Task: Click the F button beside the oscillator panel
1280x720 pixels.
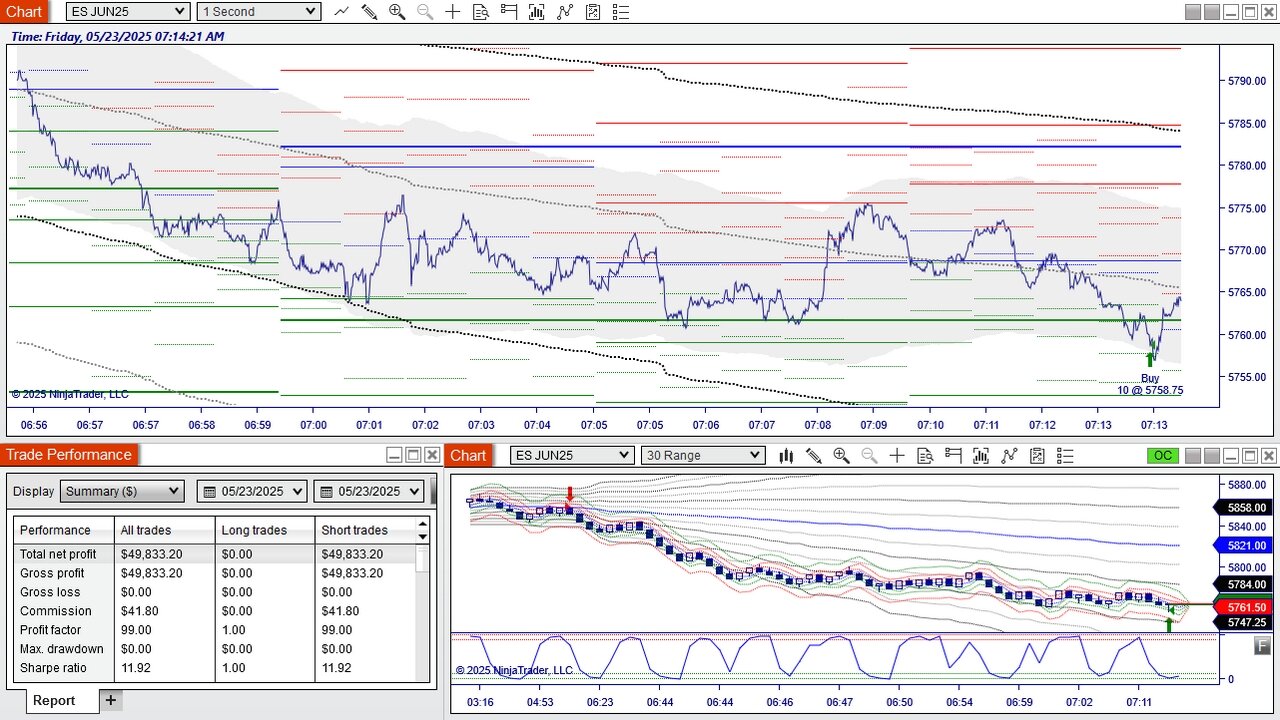Action: [x=1262, y=647]
